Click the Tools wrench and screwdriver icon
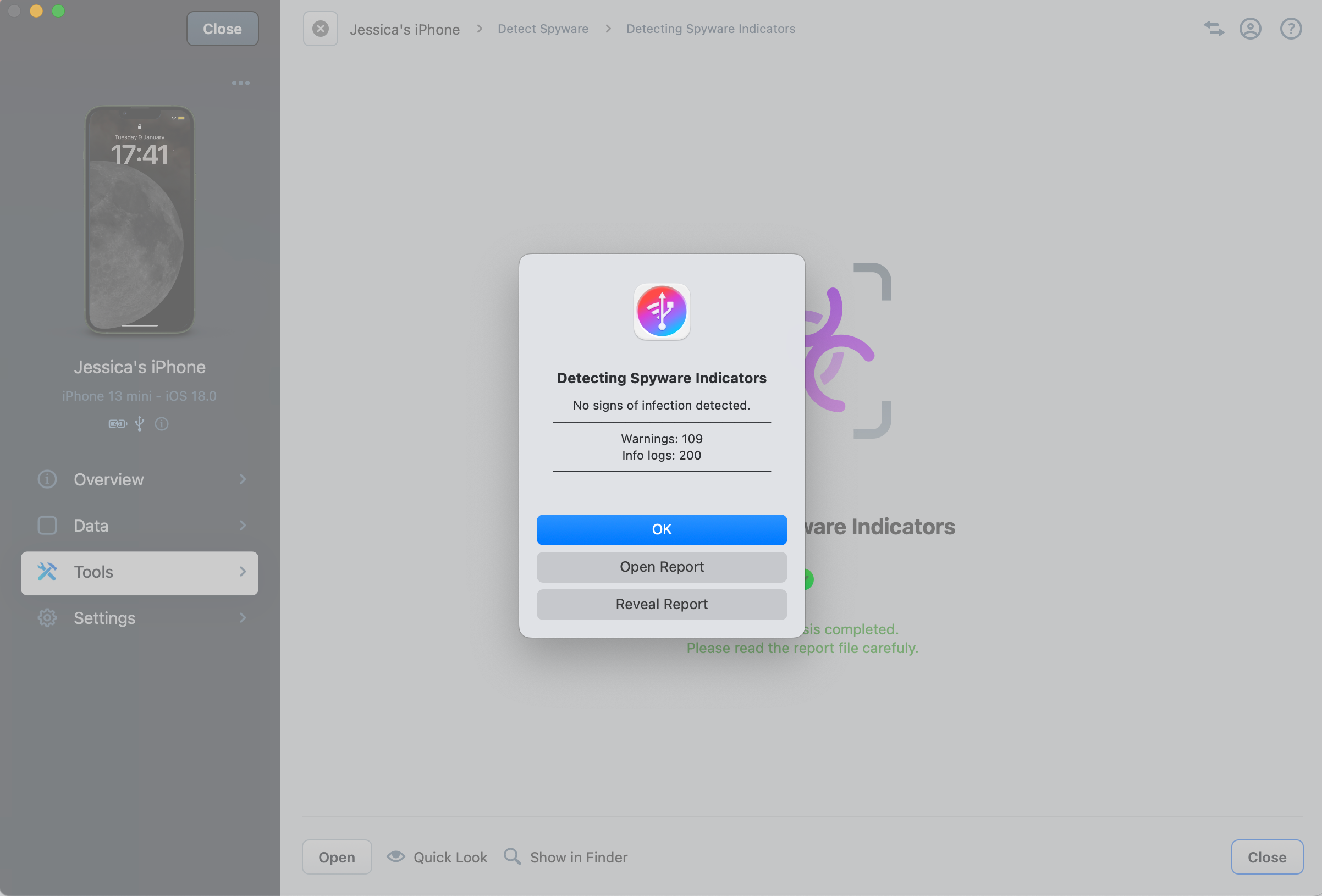 click(47, 571)
